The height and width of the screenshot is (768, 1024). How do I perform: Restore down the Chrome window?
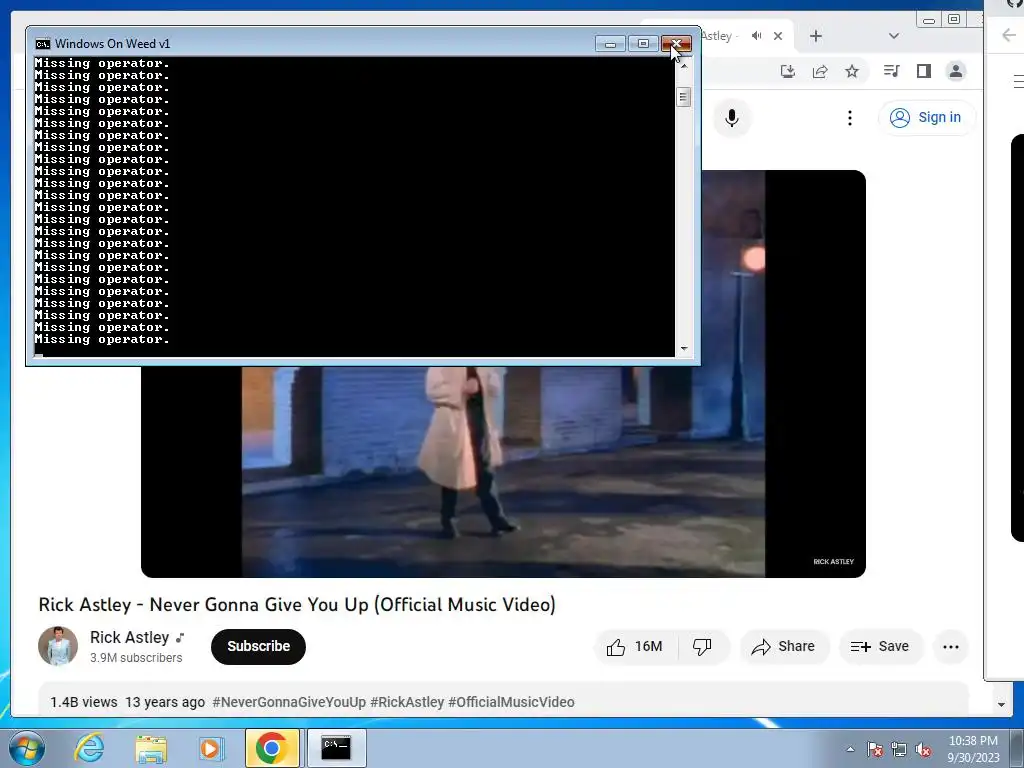[x=954, y=20]
